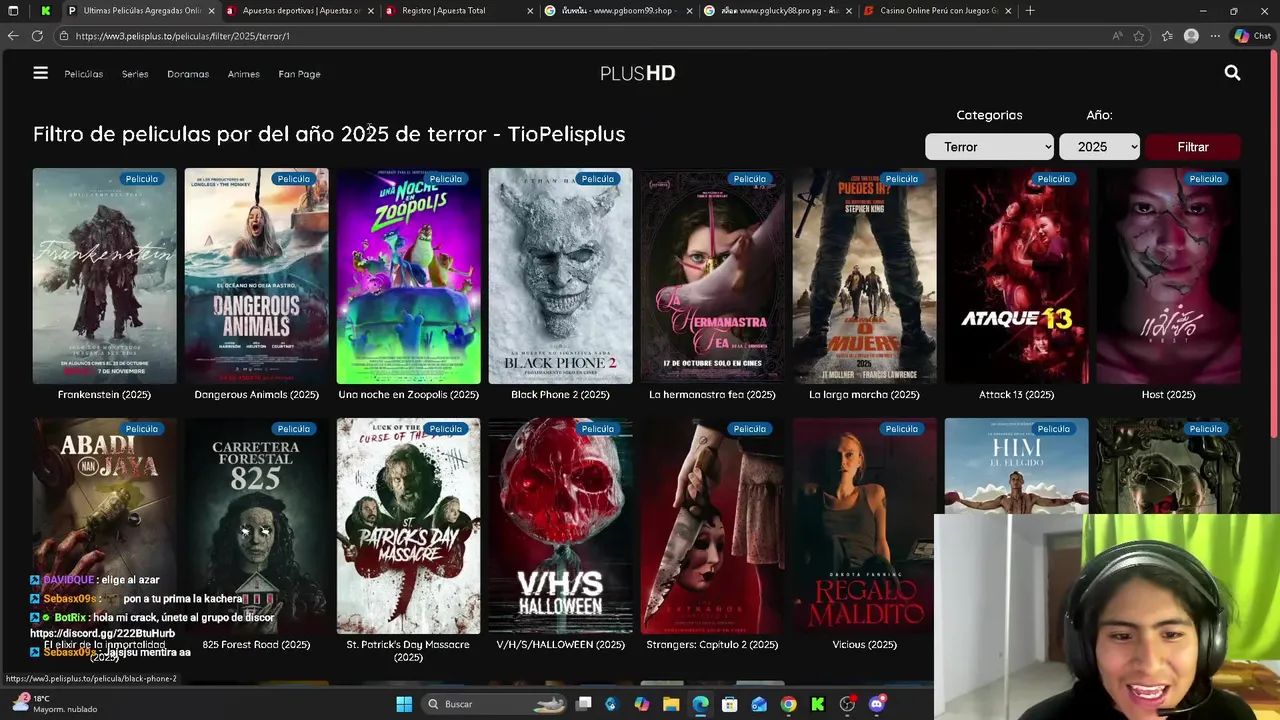Open the new tab with plus icon
The image size is (1280, 720).
(1030, 11)
